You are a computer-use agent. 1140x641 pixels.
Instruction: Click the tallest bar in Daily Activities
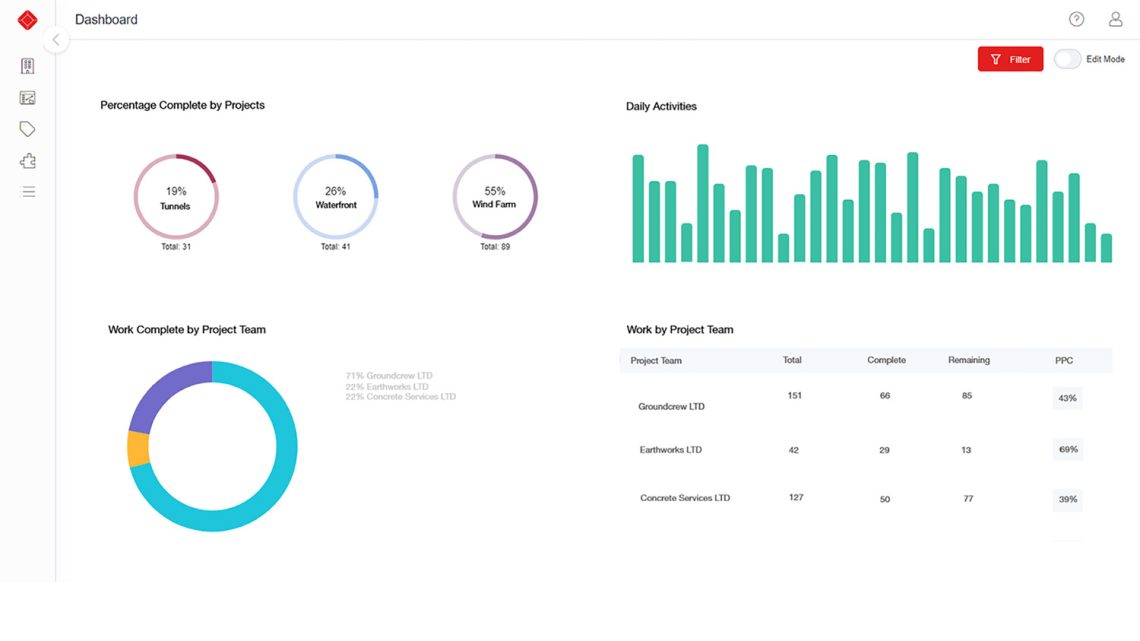703,200
